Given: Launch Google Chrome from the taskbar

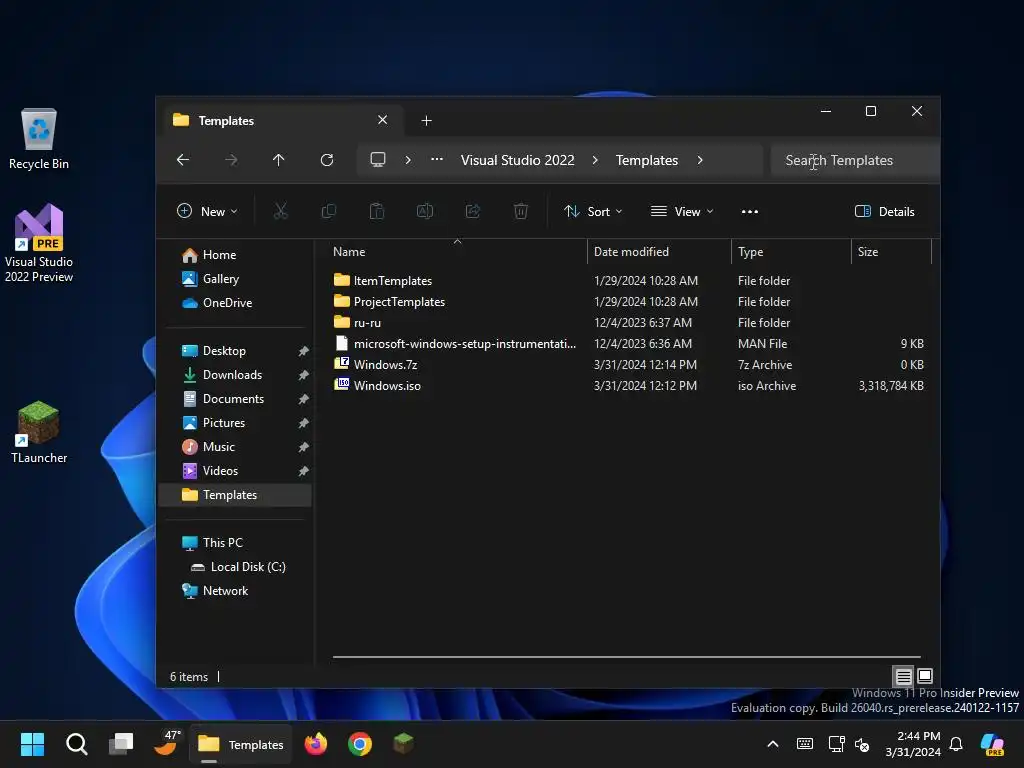Looking at the screenshot, I should (x=360, y=744).
